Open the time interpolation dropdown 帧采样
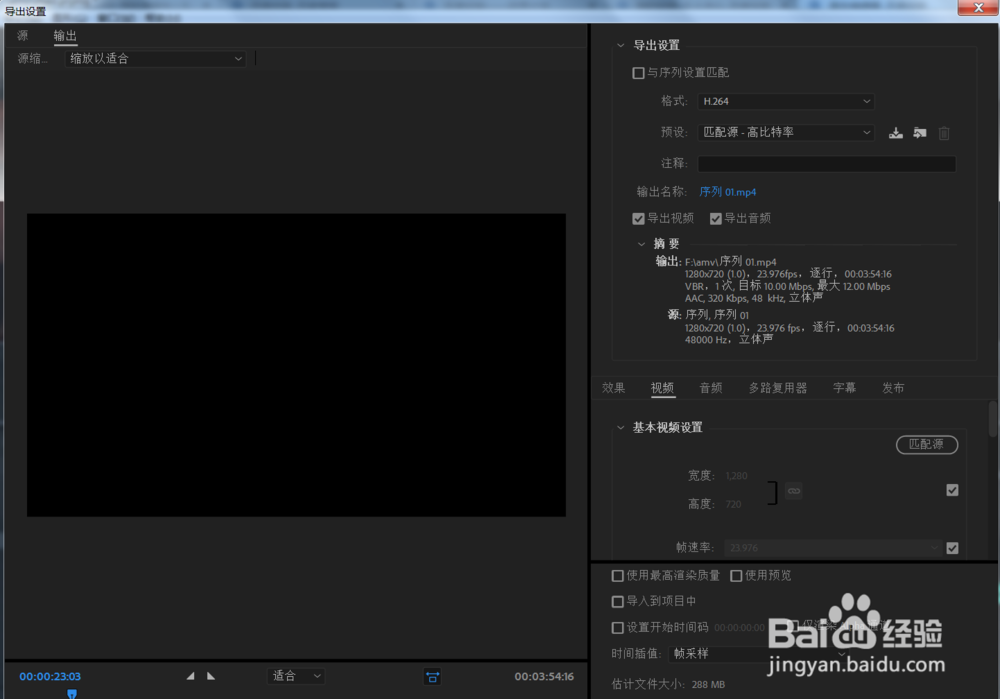This screenshot has width=1000, height=699. pyautogui.click(x=759, y=654)
